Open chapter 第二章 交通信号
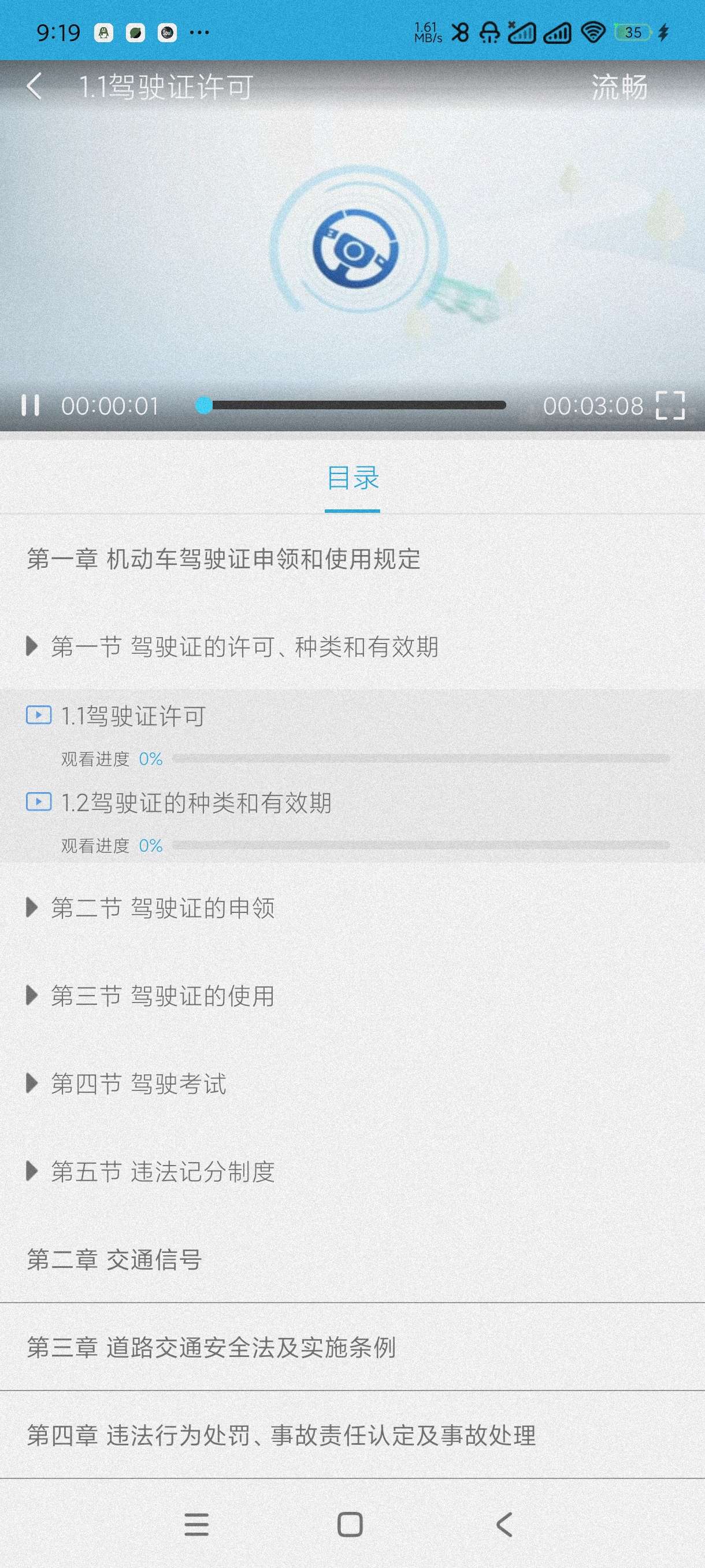The height and width of the screenshot is (1568, 705). [x=114, y=1259]
